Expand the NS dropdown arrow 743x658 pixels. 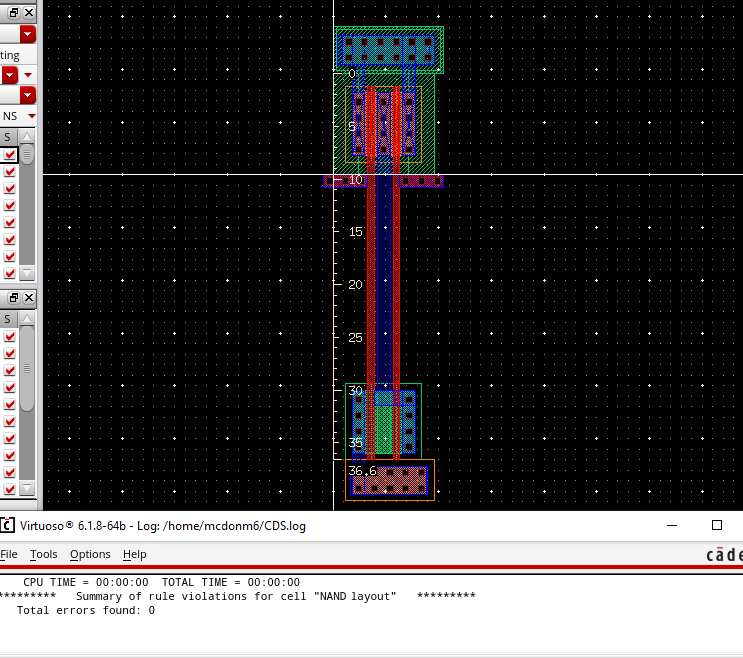[32, 116]
